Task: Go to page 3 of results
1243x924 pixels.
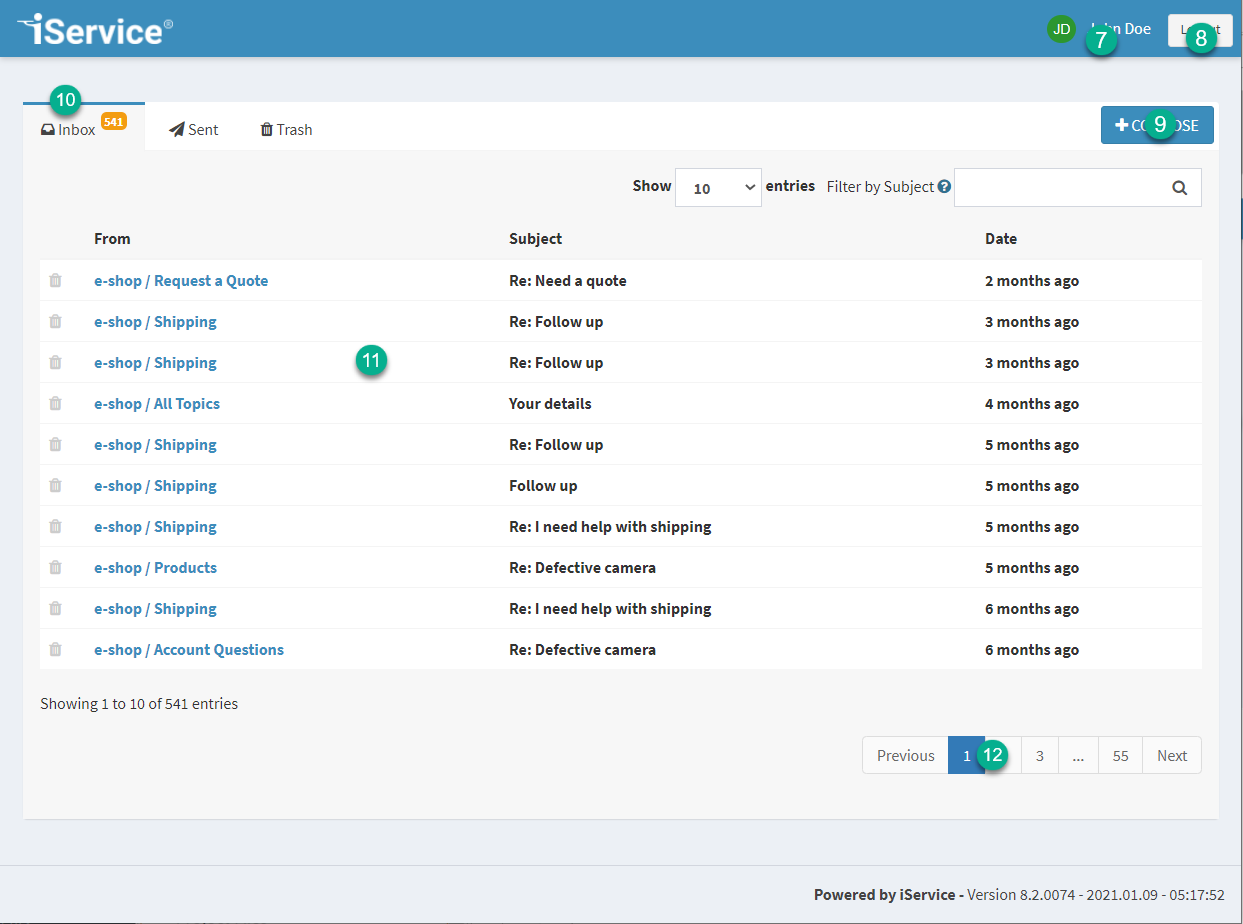Action: pyautogui.click(x=1040, y=756)
